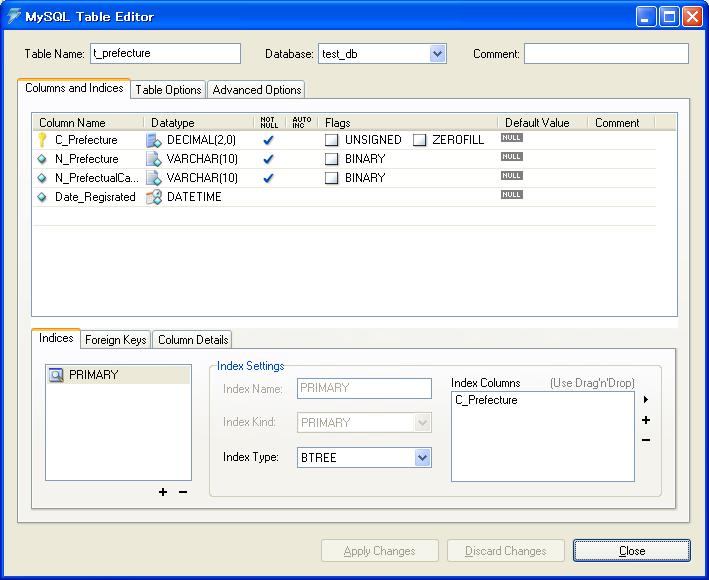
Task: Click the datatype icon in N_Prefecture row
Action: [154, 159]
